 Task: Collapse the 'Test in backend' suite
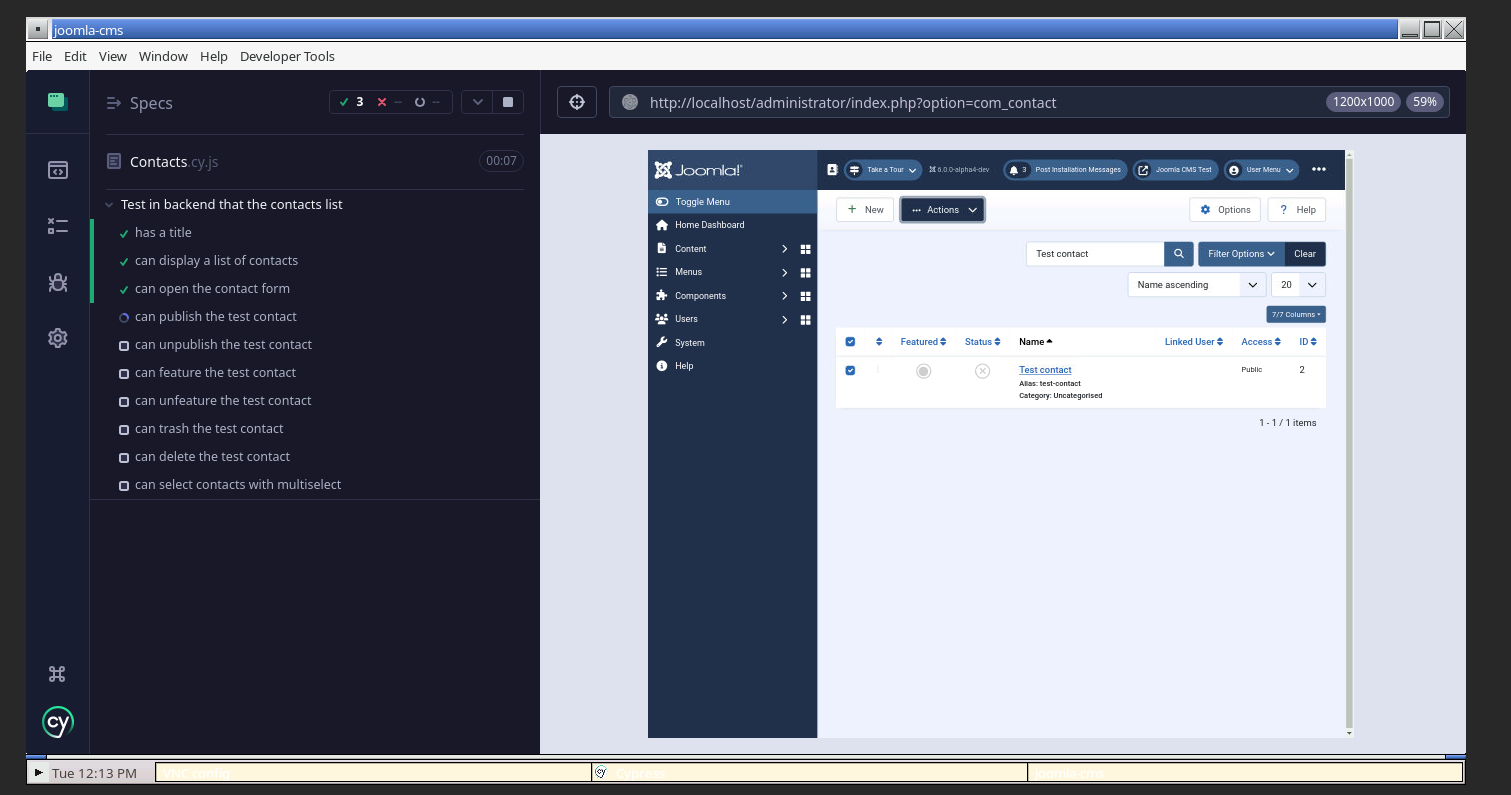click(x=109, y=205)
